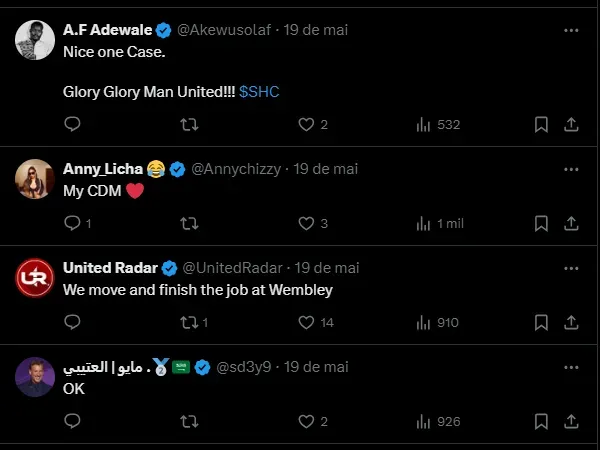View analytics showing 926 views
Image resolution: width=600 pixels, height=450 pixels.
point(437,421)
